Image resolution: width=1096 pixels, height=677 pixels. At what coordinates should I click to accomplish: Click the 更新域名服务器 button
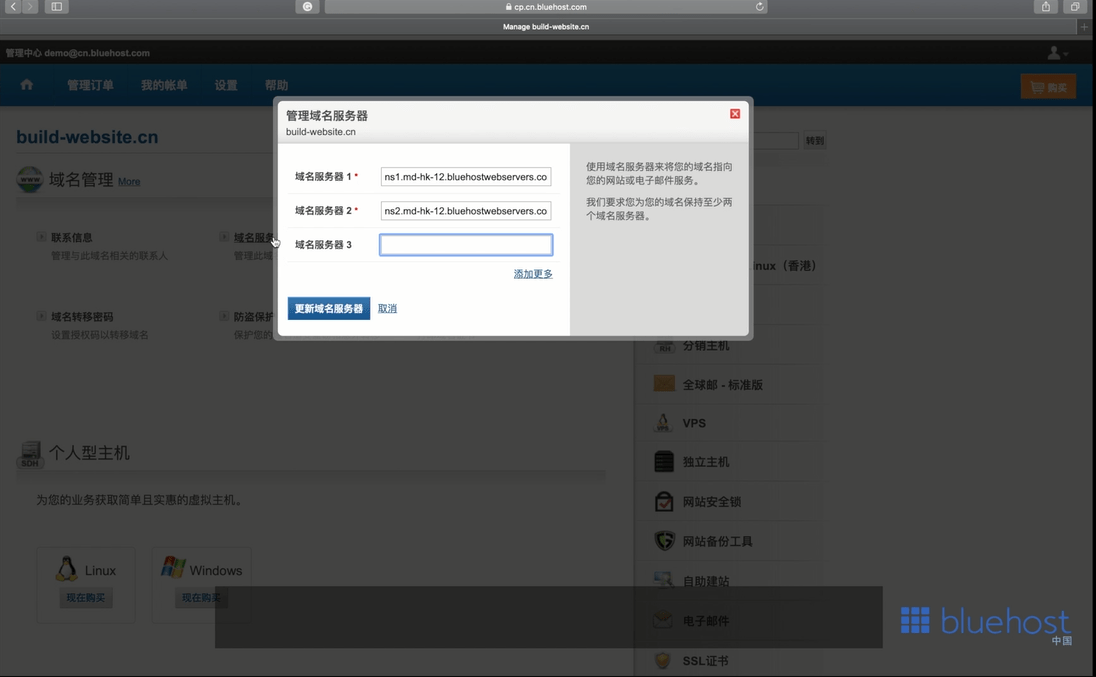tap(329, 308)
